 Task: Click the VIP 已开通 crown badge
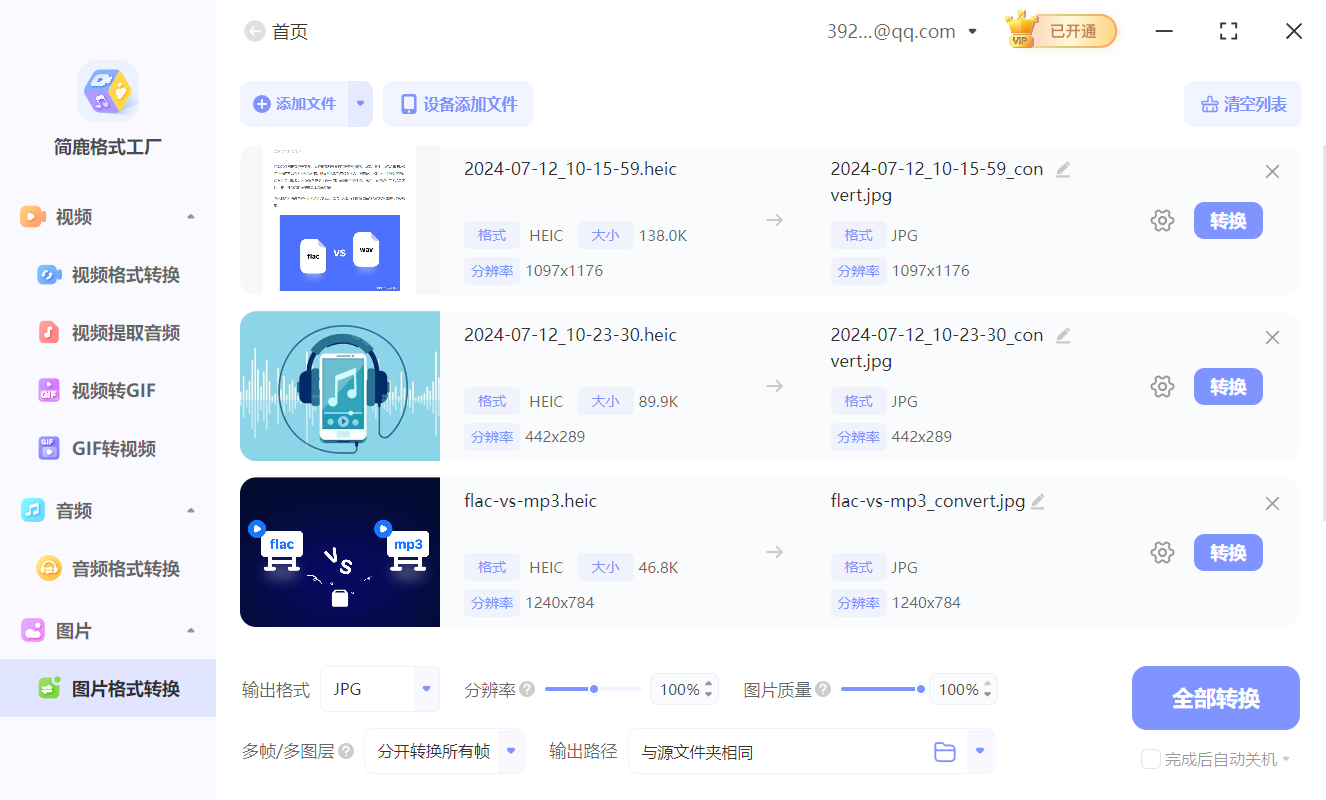click(x=1060, y=30)
